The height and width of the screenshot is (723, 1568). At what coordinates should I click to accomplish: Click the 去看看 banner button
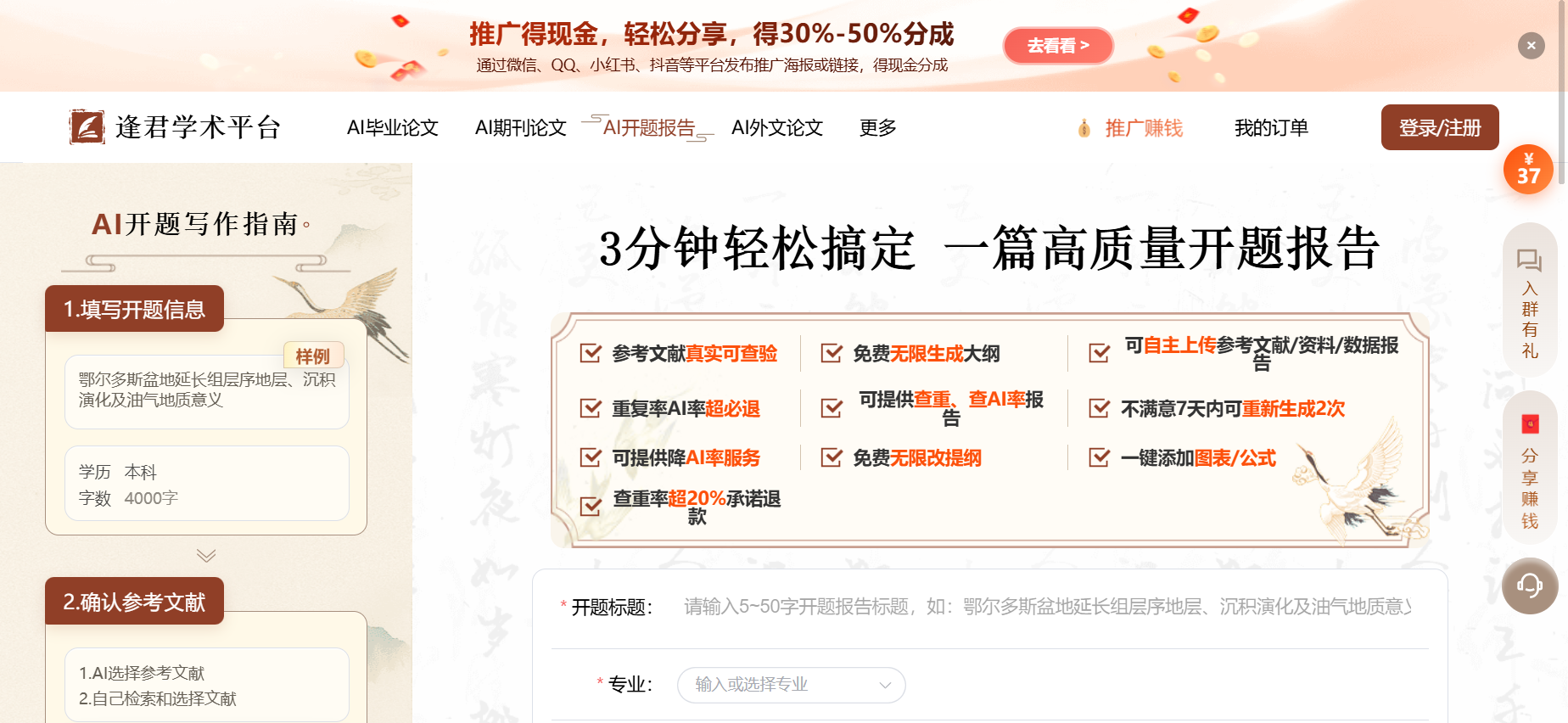tap(1058, 46)
